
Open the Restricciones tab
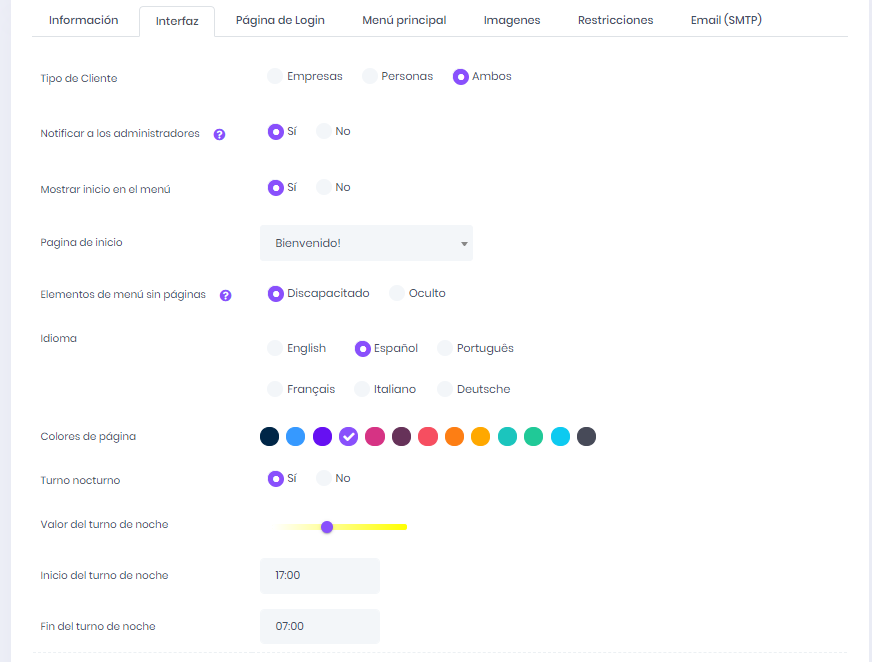click(615, 20)
